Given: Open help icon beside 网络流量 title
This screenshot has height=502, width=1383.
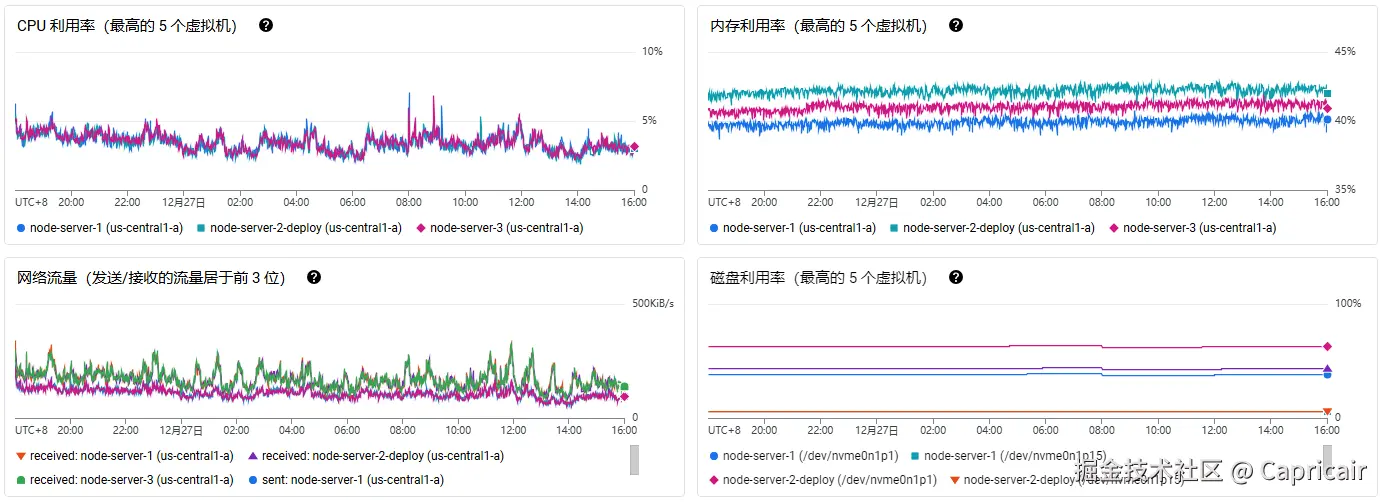Looking at the screenshot, I should (314, 277).
